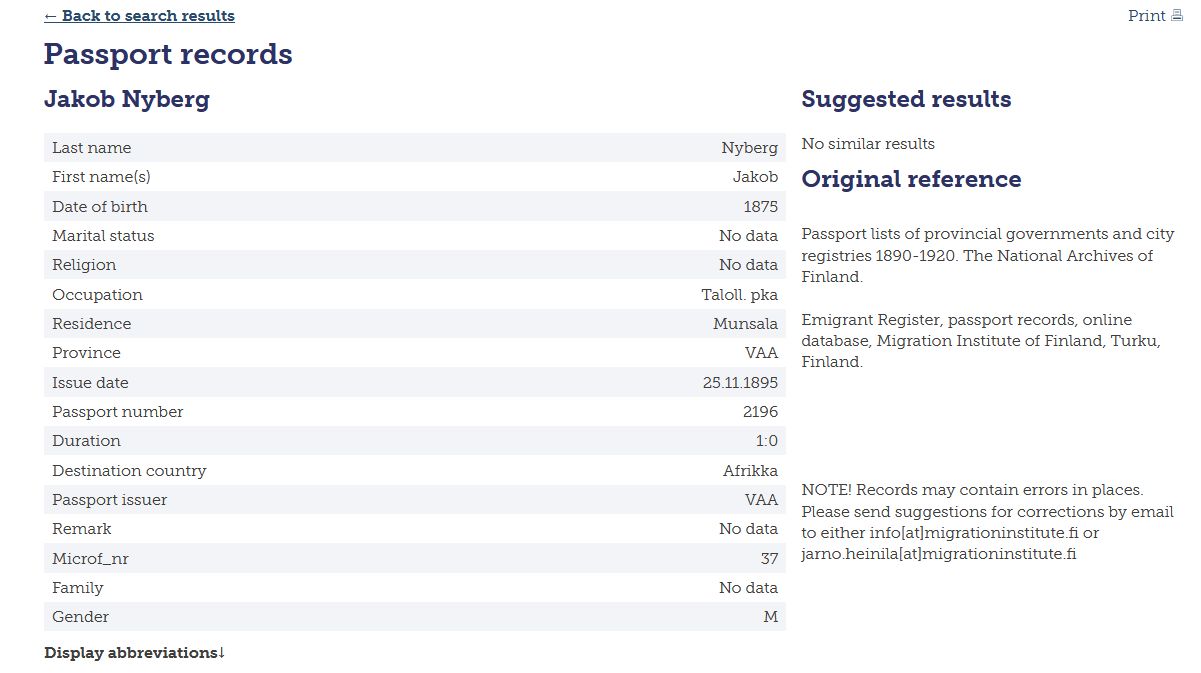Click the Suggested results heading
The image size is (1201, 673).
tap(907, 99)
